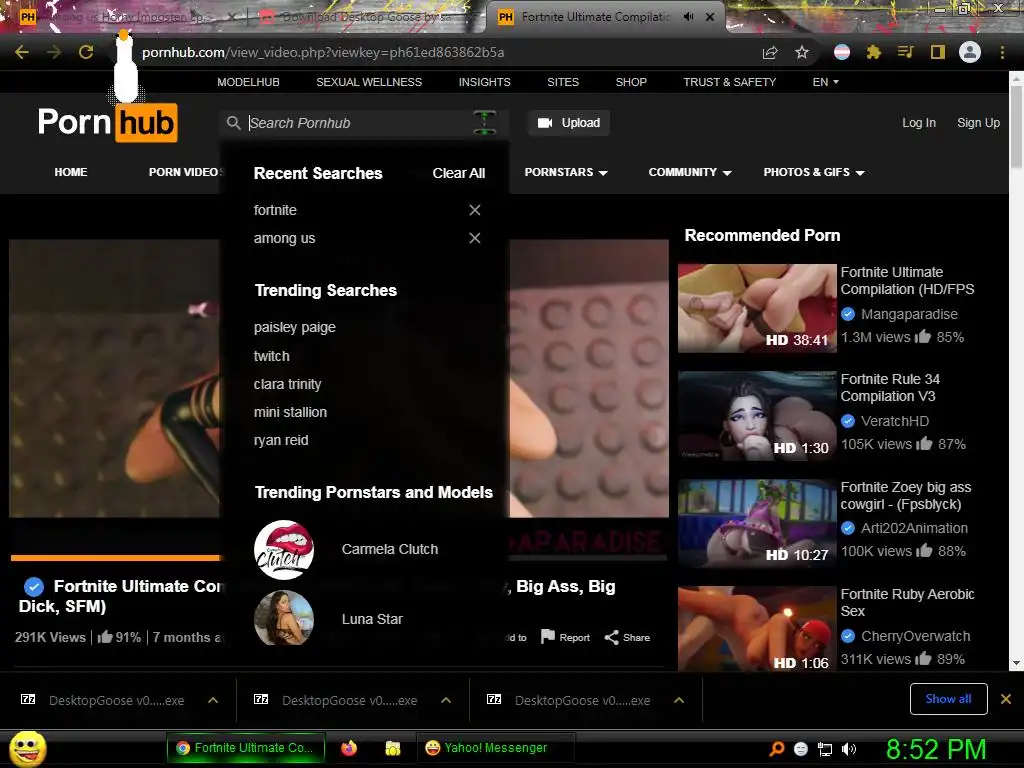Open the Carmela Clutch avatar thumbnail

[x=283, y=549]
